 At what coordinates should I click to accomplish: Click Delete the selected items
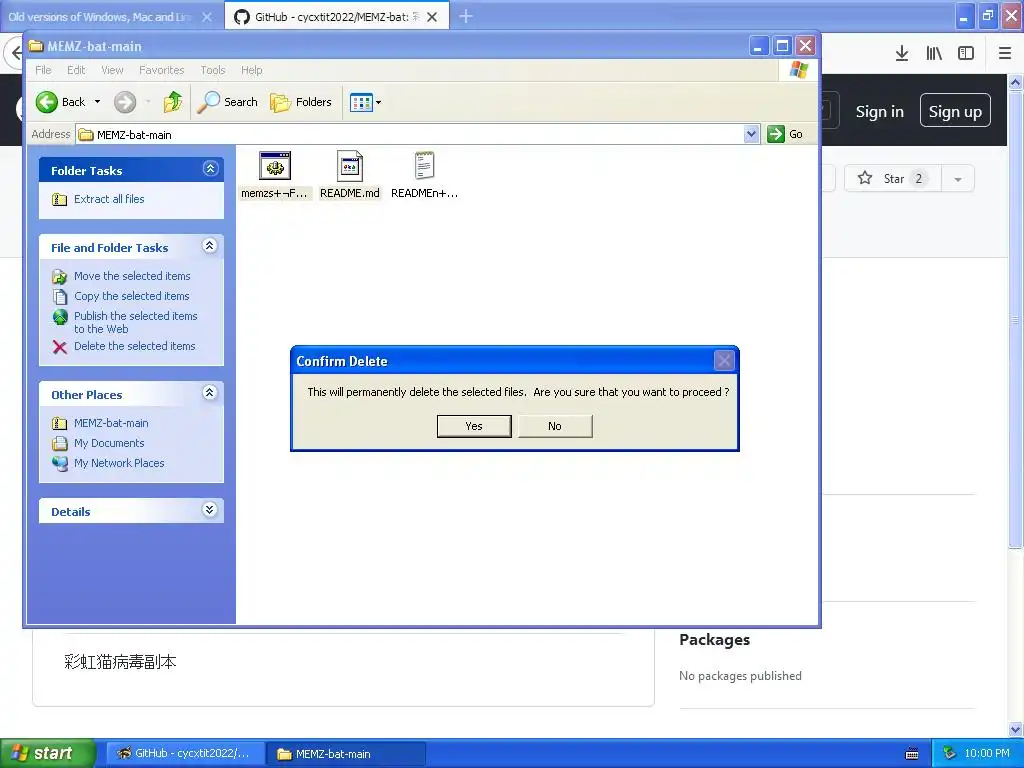point(135,346)
